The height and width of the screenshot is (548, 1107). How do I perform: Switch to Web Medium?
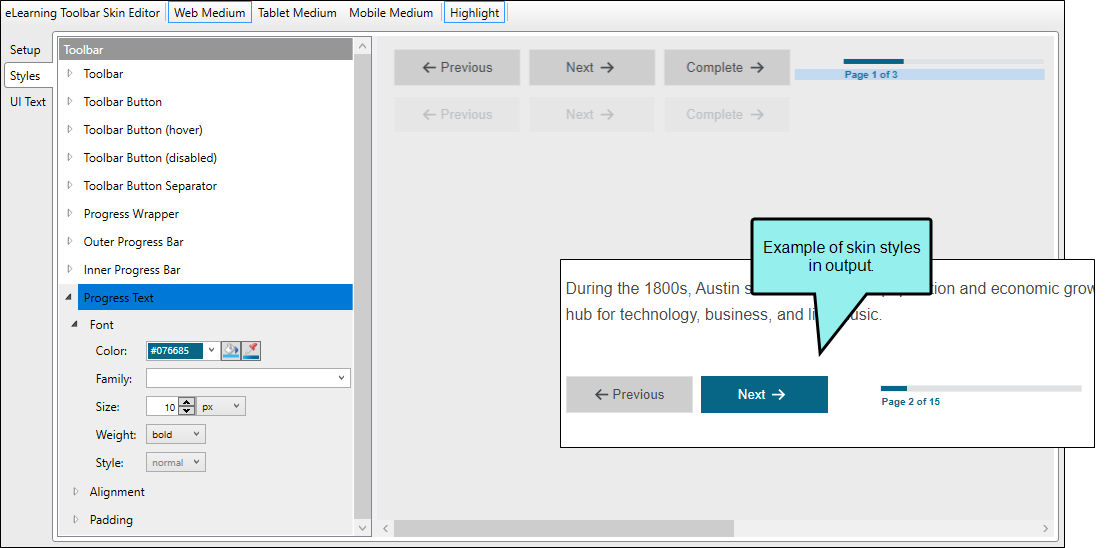210,13
